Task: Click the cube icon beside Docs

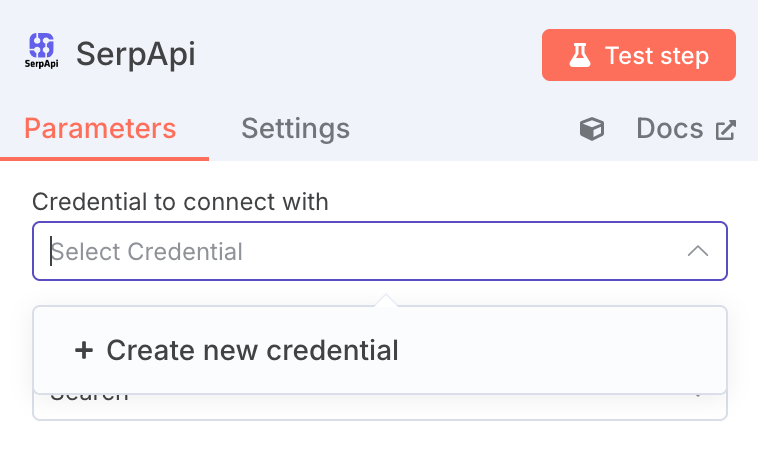Action: coord(592,129)
